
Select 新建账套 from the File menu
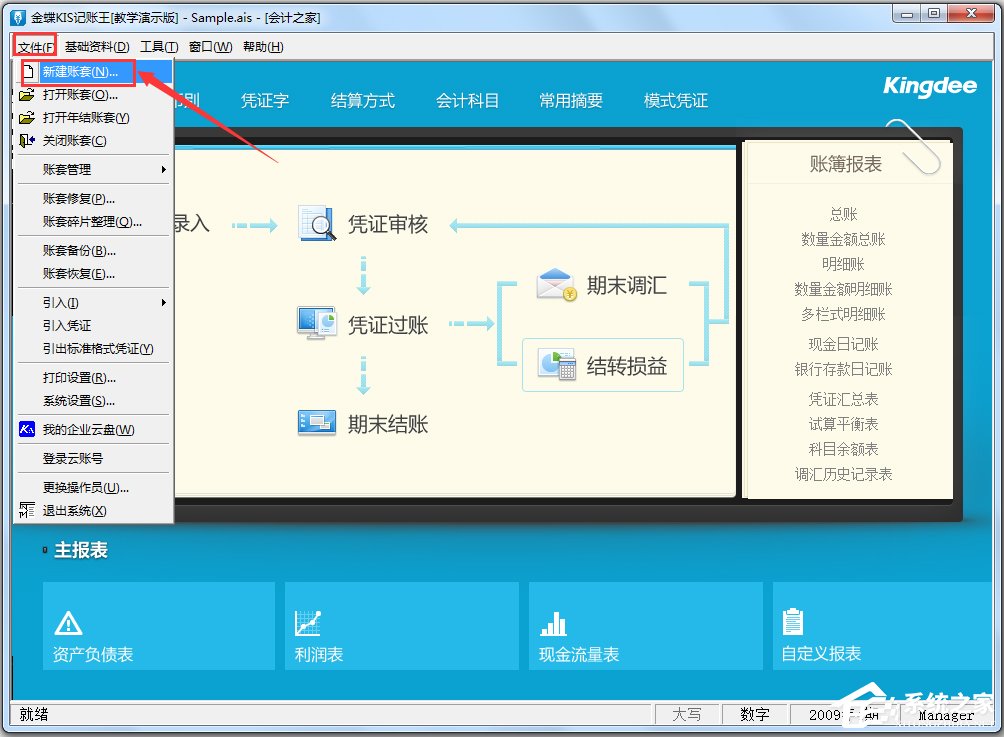[x=80, y=72]
